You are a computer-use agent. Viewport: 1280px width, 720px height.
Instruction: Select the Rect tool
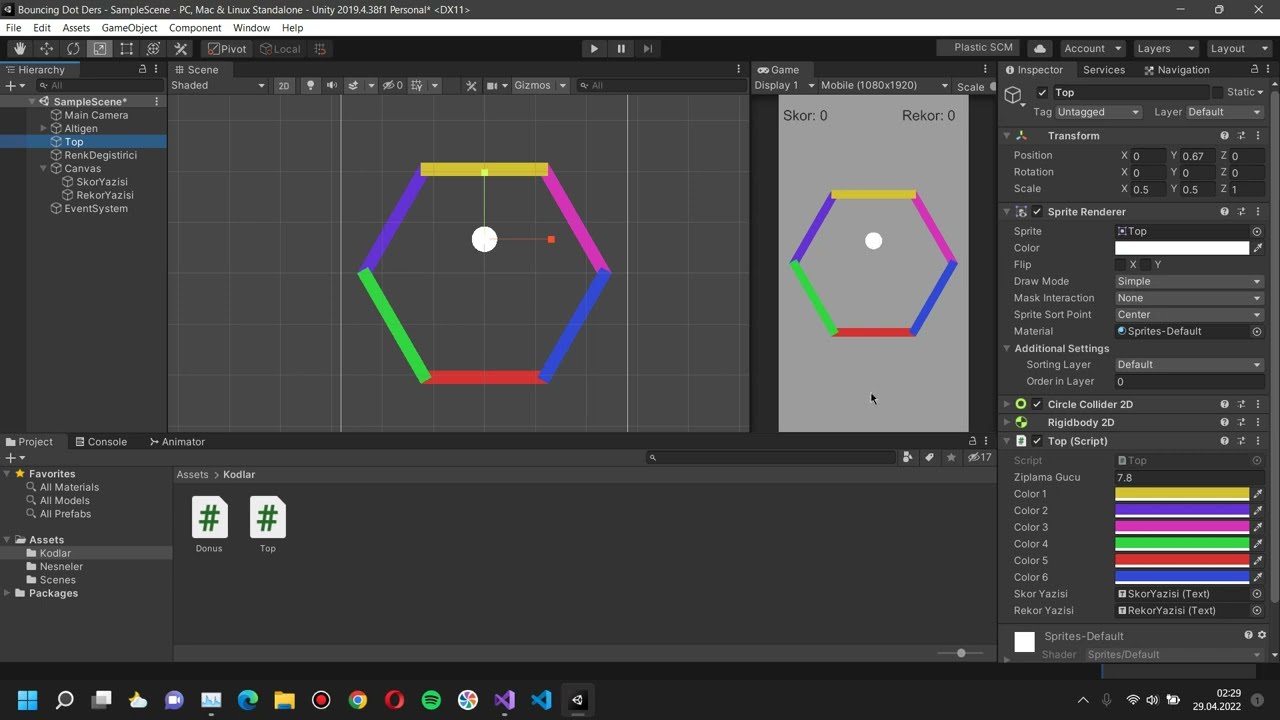(127, 48)
